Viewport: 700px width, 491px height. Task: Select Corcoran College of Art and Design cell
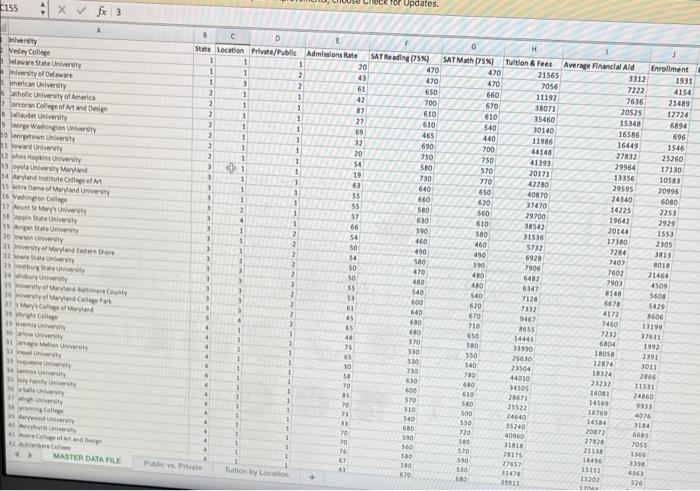click(x=58, y=108)
